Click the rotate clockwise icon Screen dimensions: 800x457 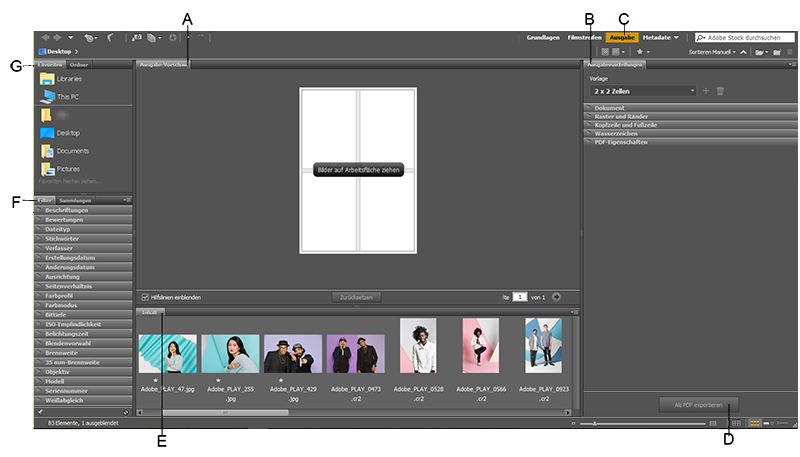(201, 37)
